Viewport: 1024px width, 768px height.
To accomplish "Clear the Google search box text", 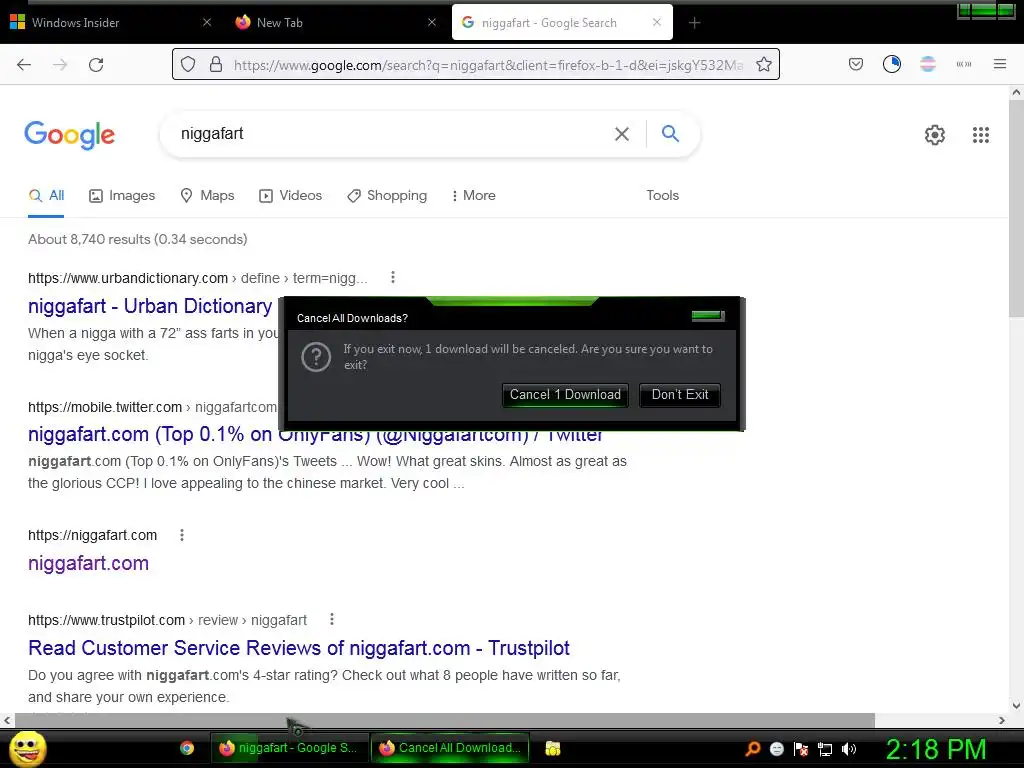I will [622, 134].
